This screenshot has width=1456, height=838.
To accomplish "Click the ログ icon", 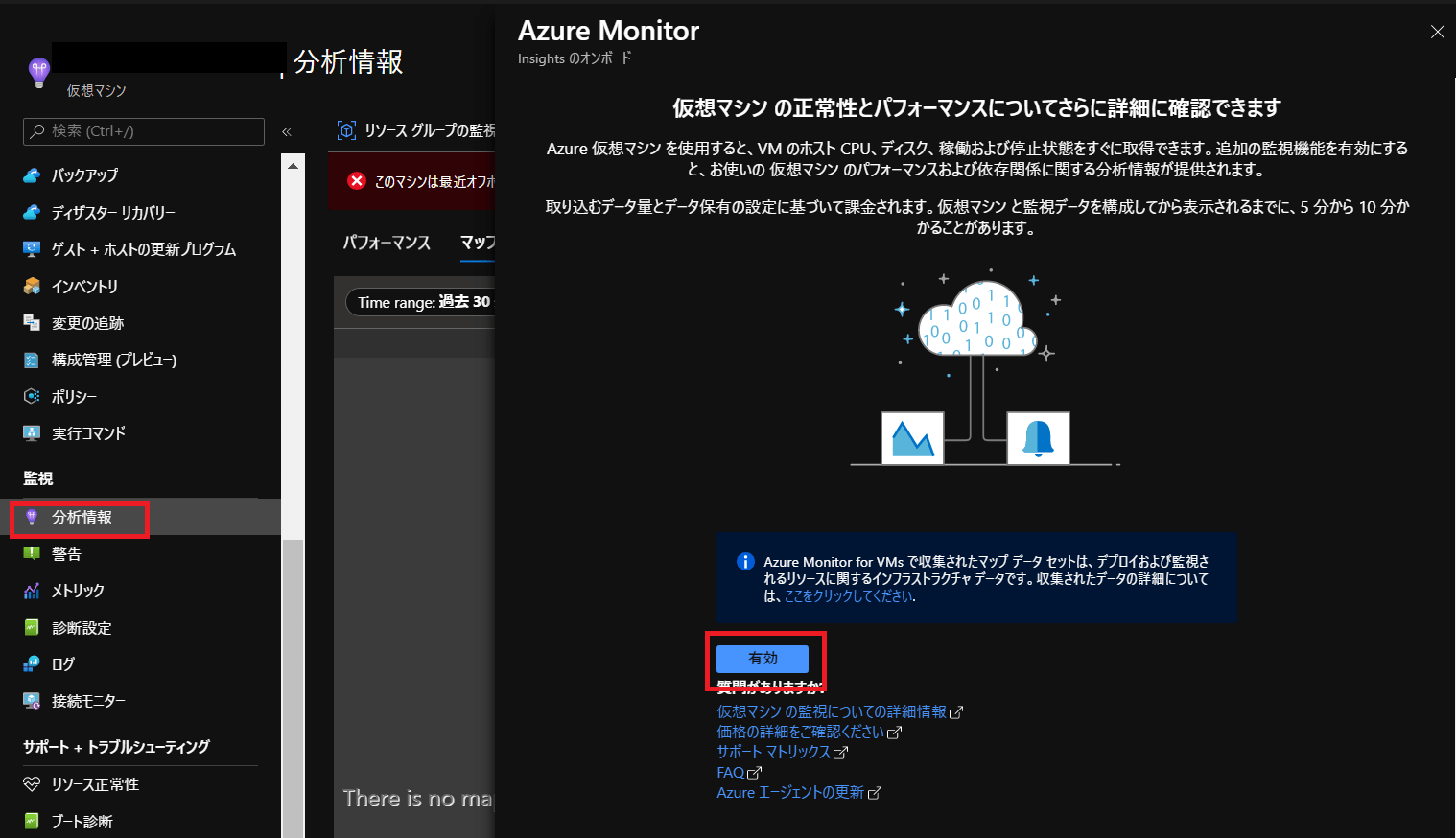I will pyautogui.click(x=32, y=663).
